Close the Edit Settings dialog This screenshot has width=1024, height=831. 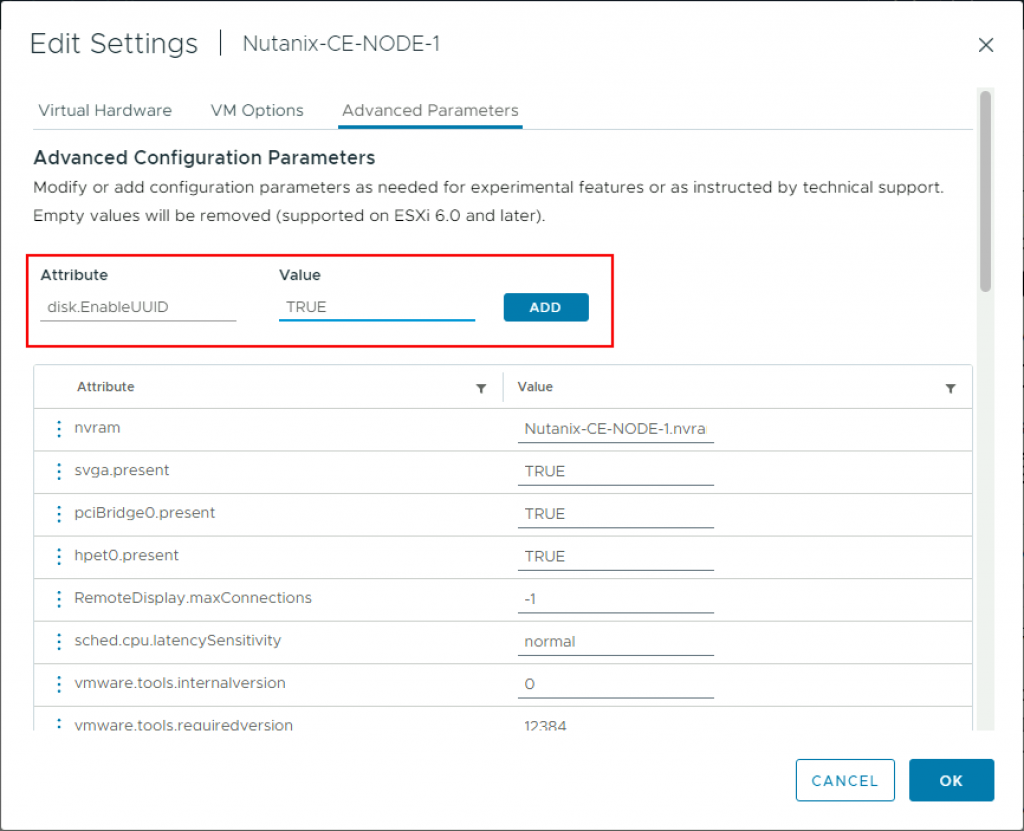(x=986, y=45)
